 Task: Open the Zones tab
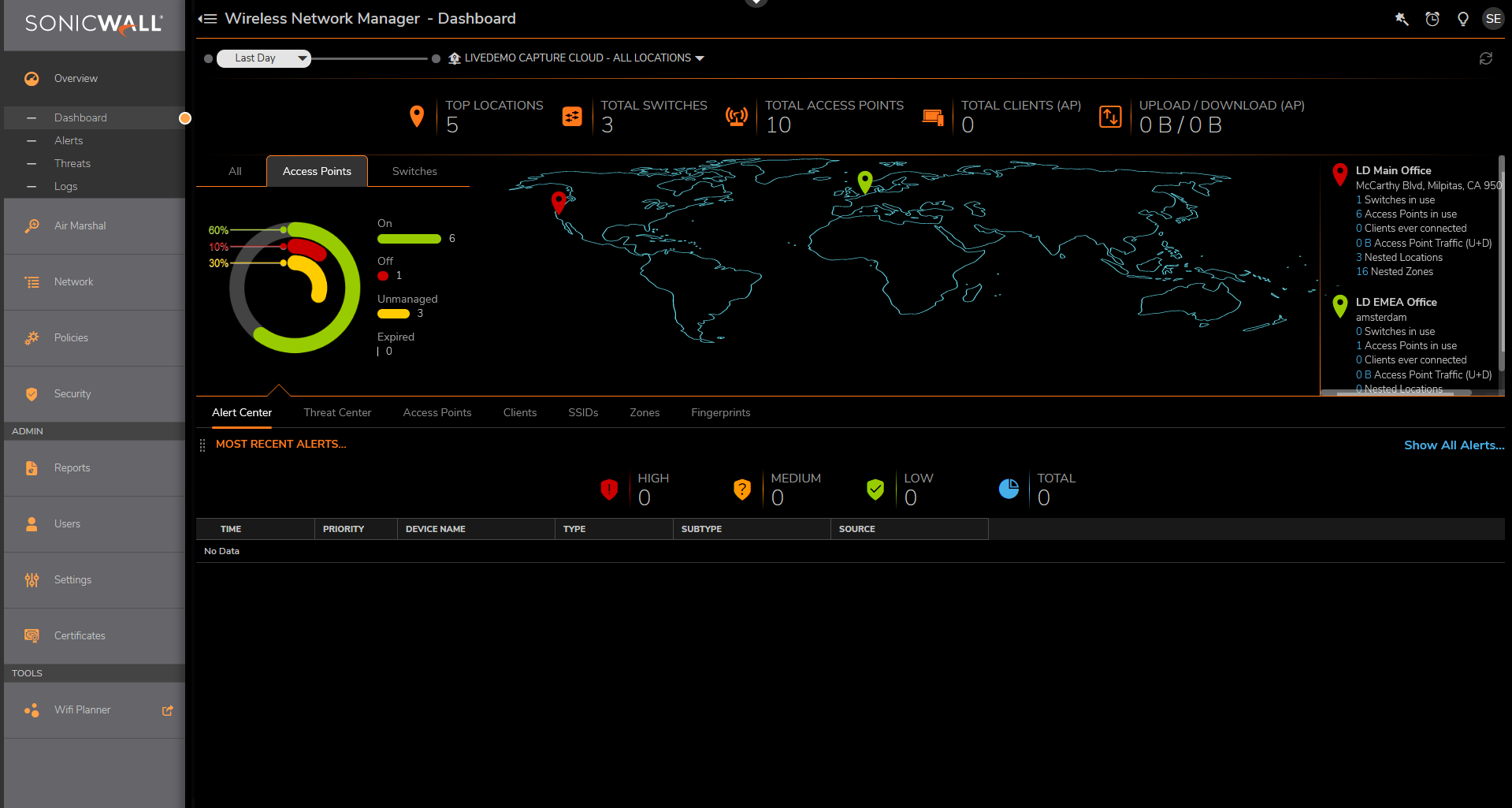[x=645, y=413]
